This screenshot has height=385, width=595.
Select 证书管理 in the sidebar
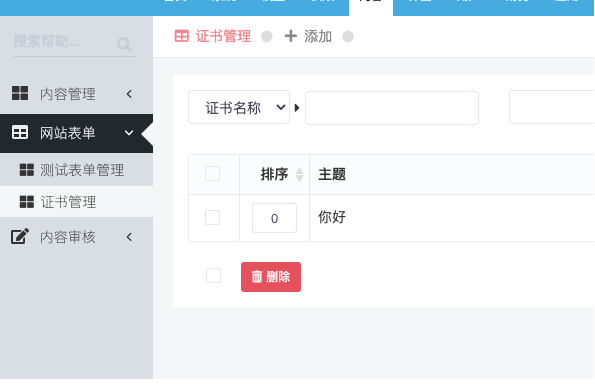(x=76, y=202)
